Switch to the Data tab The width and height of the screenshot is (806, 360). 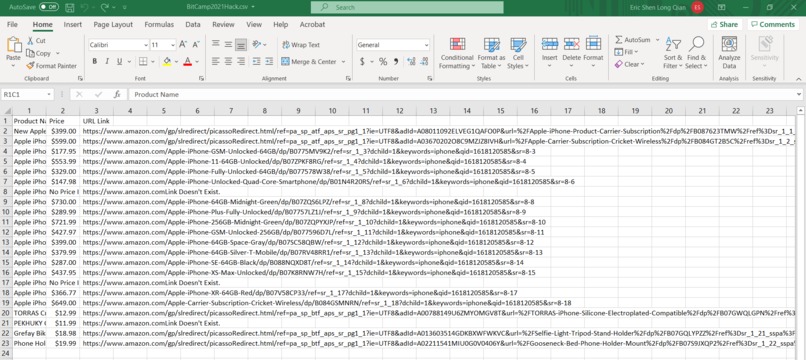[x=193, y=24]
